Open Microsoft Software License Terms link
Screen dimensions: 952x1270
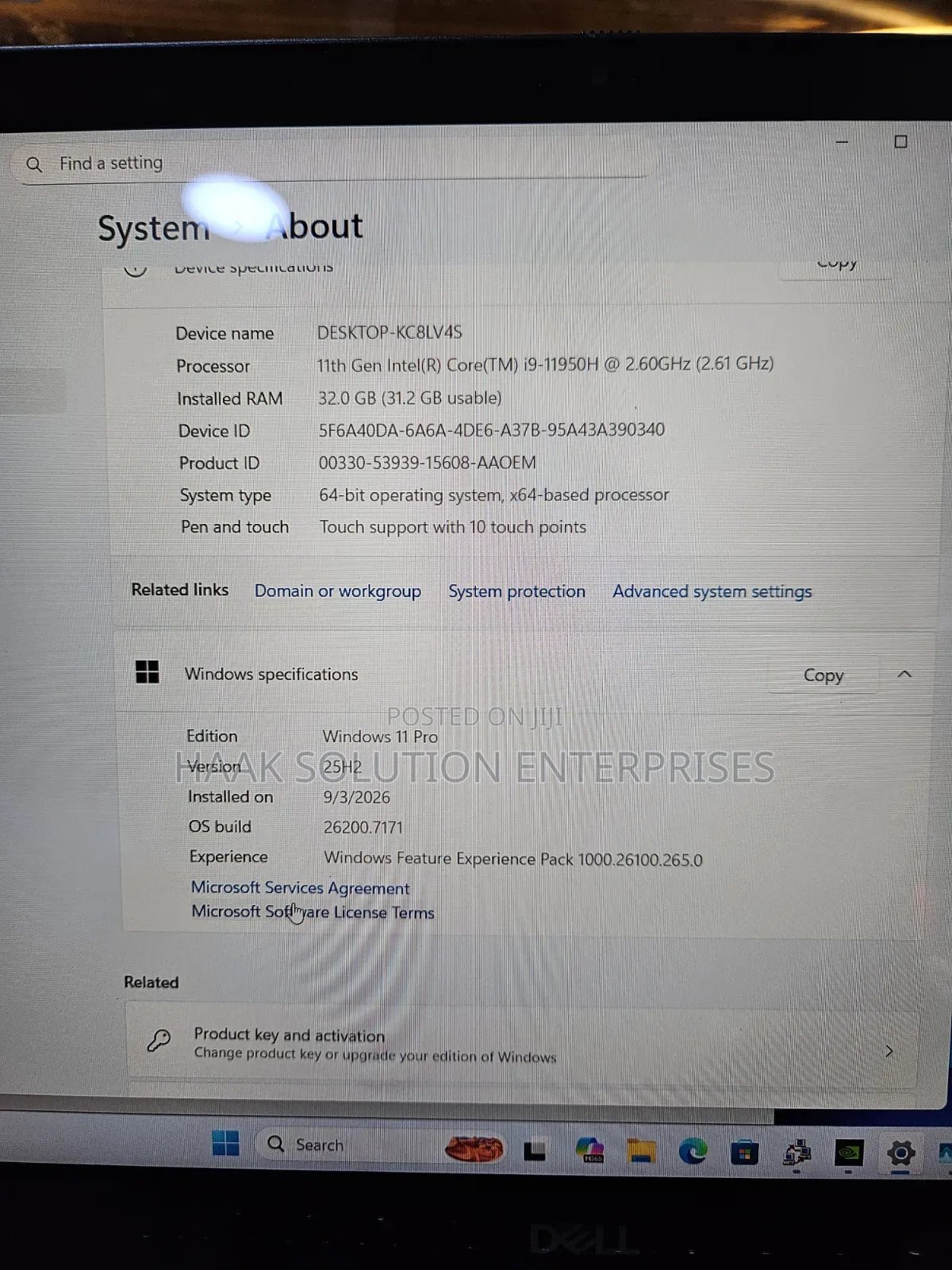click(313, 912)
